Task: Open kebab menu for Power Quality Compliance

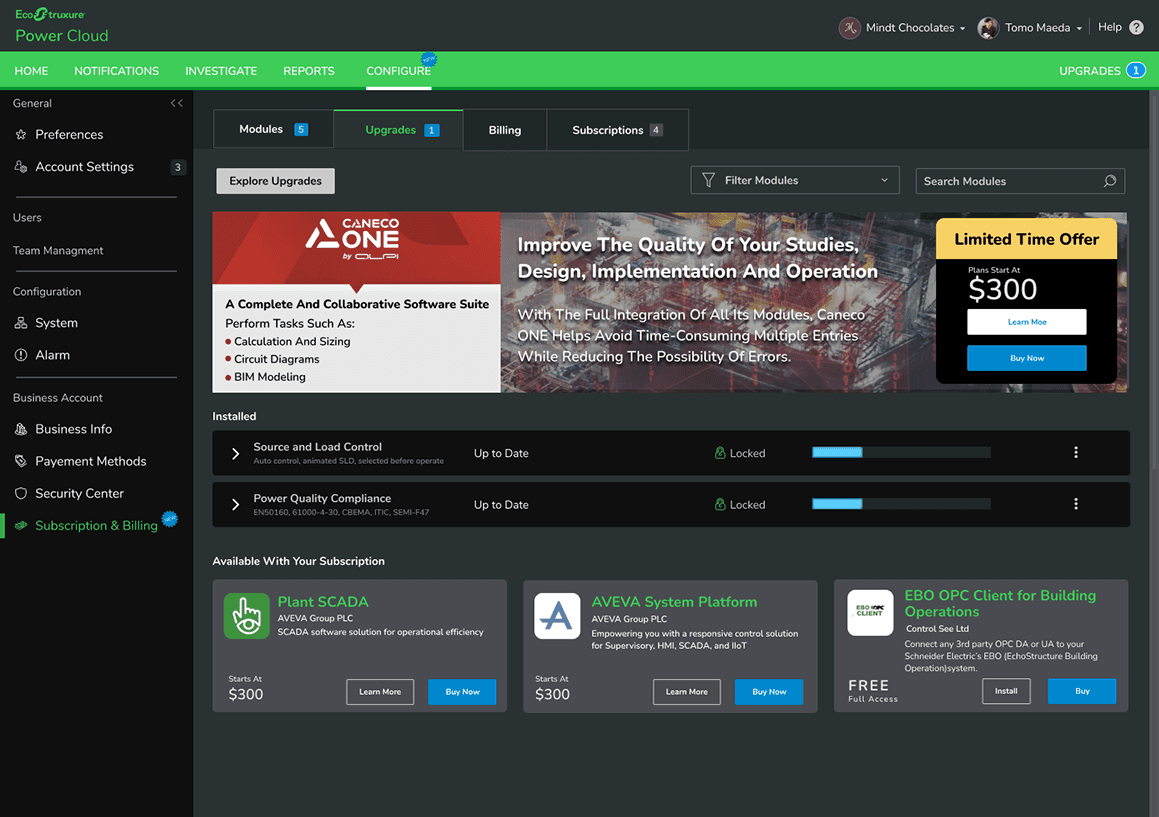Action: click(x=1075, y=504)
